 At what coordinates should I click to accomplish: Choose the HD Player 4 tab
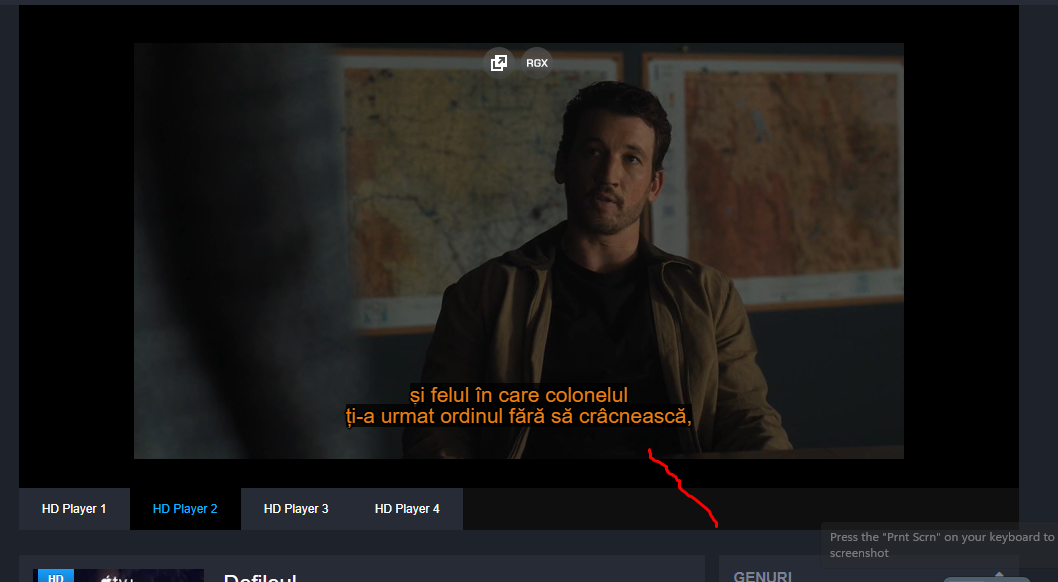coord(407,508)
